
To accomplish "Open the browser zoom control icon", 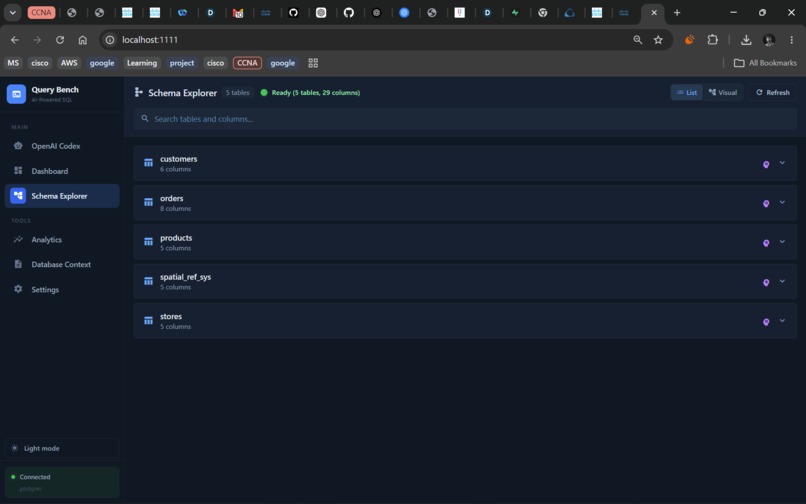I will pyautogui.click(x=637, y=40).
